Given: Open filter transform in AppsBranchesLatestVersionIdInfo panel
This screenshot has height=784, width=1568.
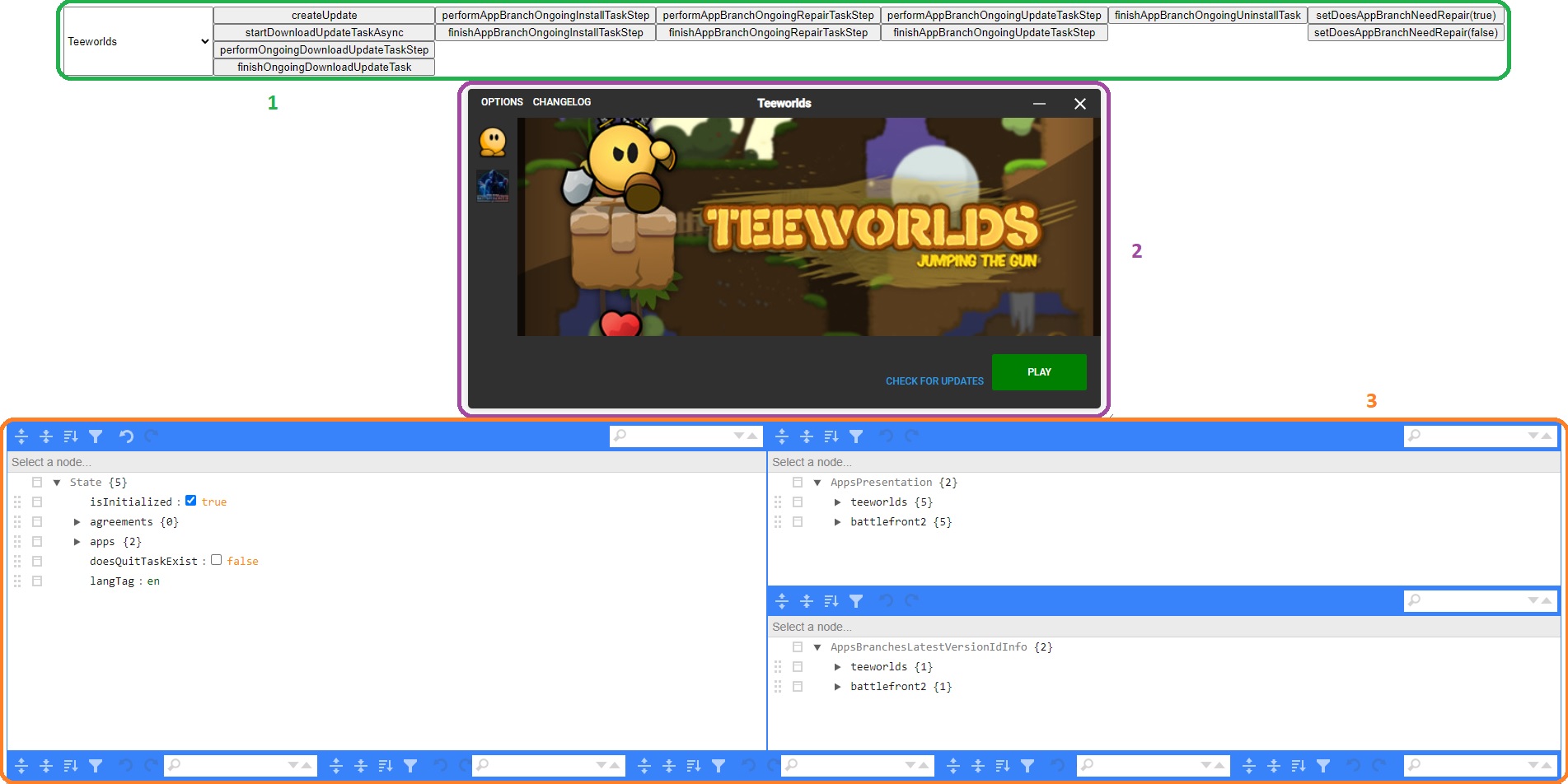Looking at the screenshot, I should pyautogui.click(x=856, y=601).
